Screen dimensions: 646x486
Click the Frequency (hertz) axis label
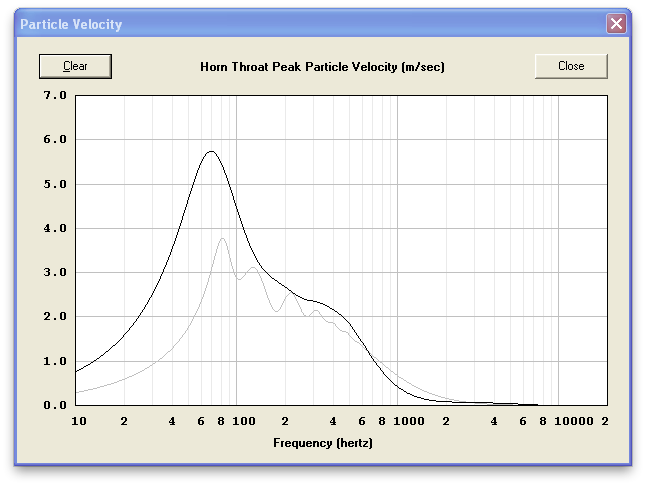[x=323, y=443]
